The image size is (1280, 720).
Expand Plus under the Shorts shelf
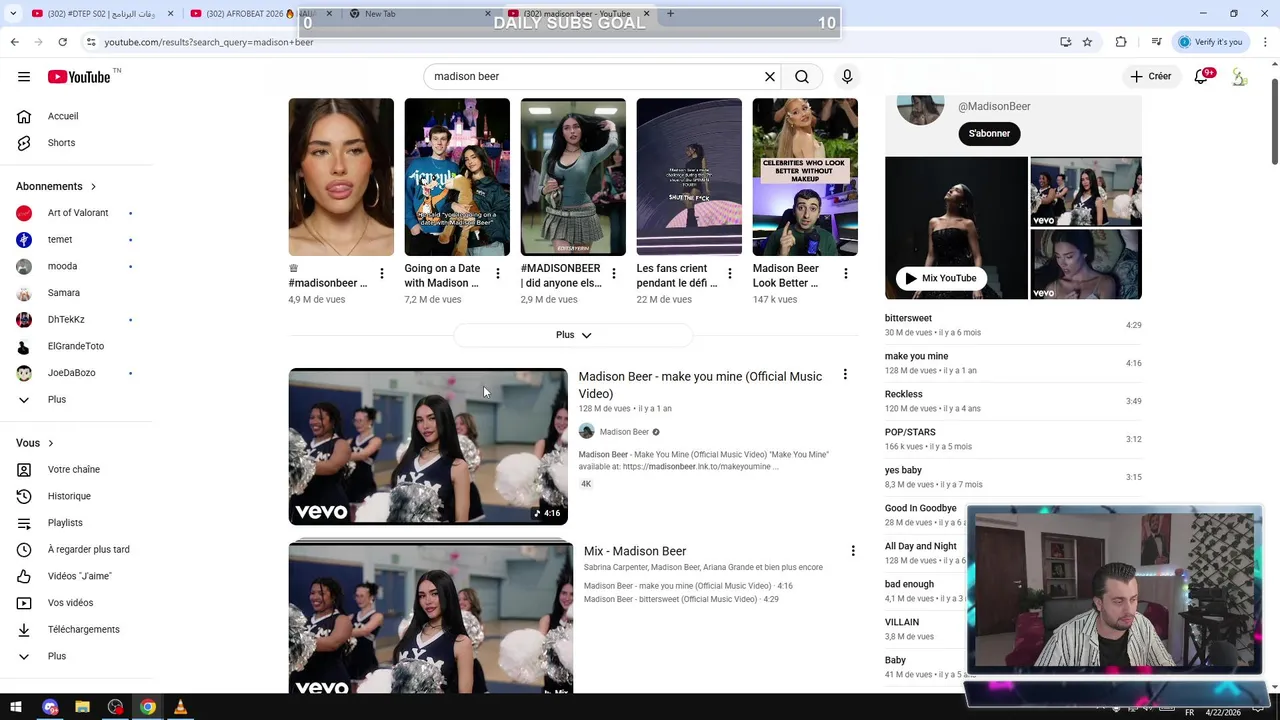(x=573, y=335)
